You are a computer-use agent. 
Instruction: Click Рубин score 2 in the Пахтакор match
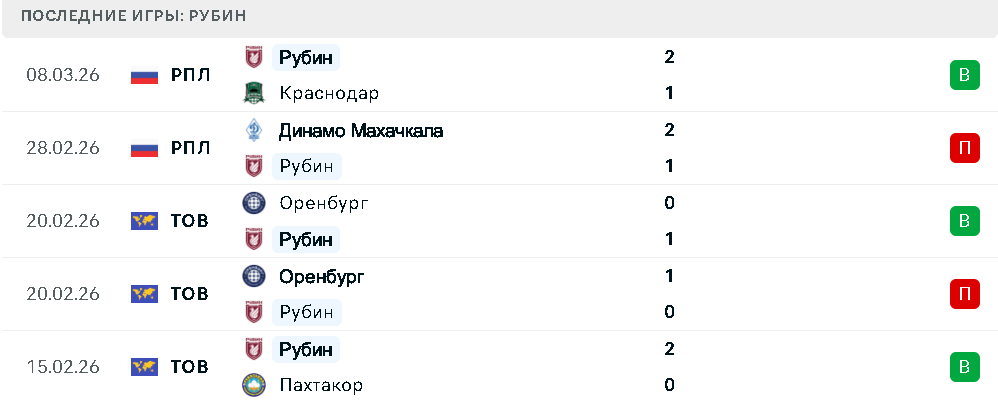pyautogui.click(x=669, y=349)
